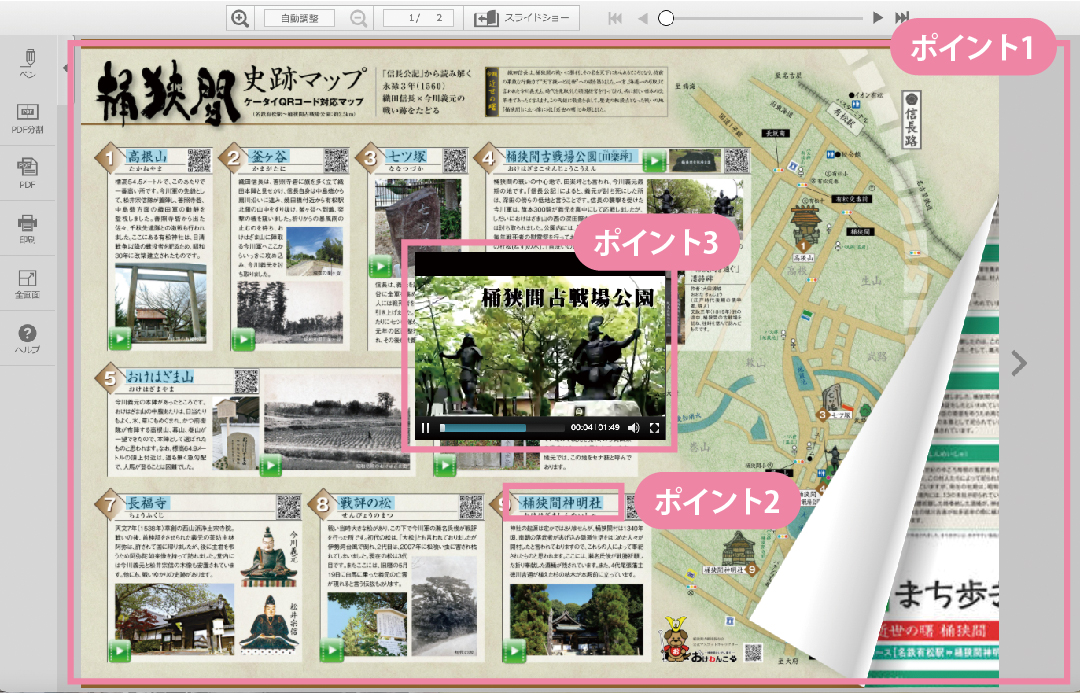This screenshot has width=1080, height=693.
Task: Click the page number input field
Action: [x=418, y=18]
